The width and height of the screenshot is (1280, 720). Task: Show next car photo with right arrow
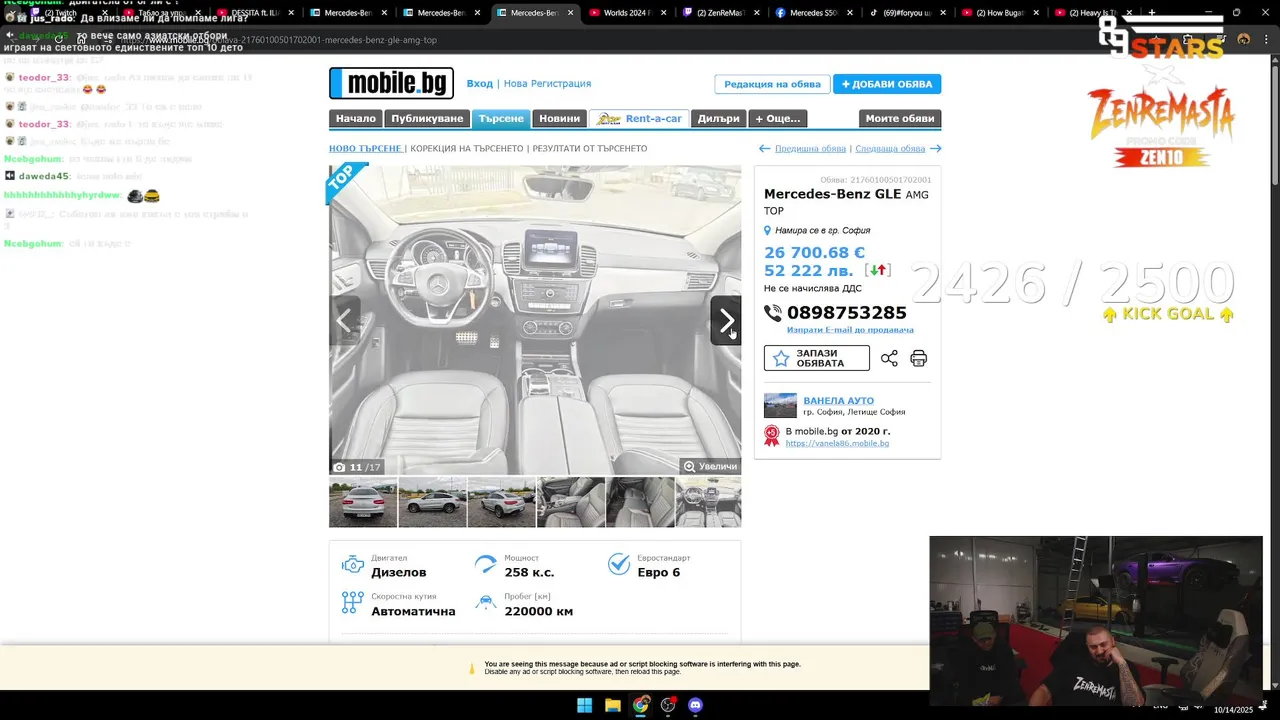[726, 321]
